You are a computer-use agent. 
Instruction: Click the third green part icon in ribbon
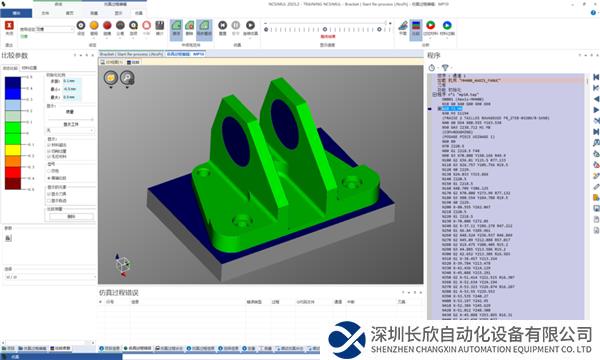coord(204,26)
